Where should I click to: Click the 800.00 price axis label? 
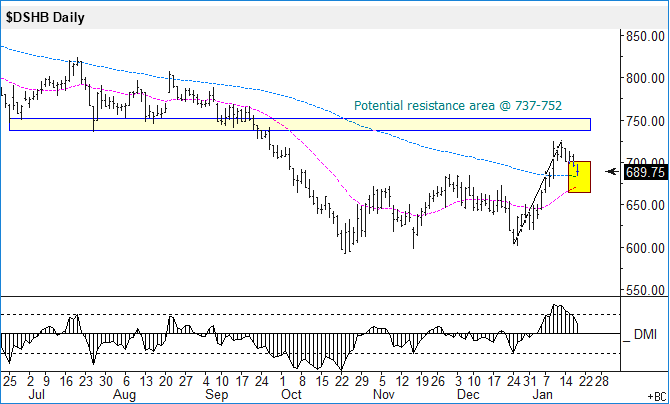[x=645, y=79]
